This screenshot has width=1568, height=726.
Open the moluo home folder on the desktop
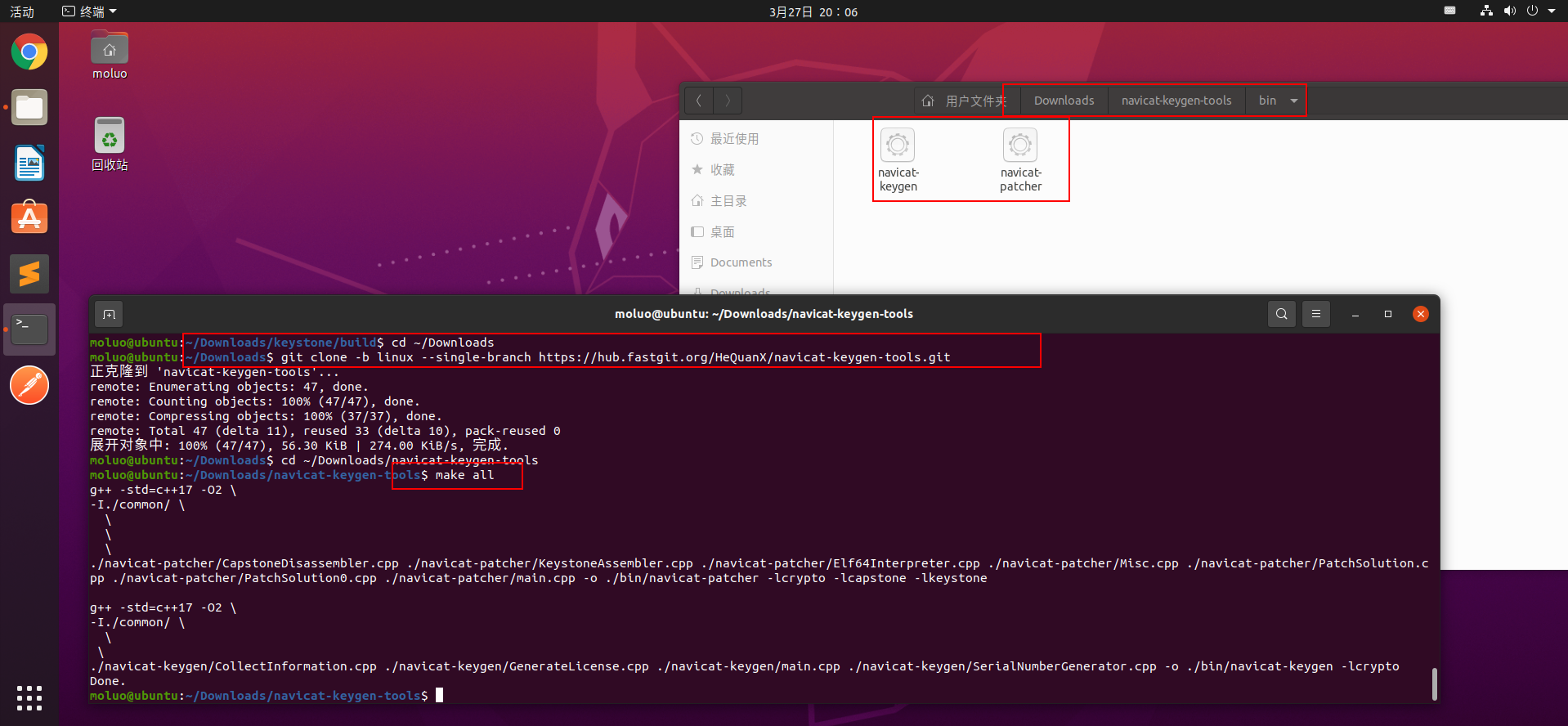[x=110, y=56]
